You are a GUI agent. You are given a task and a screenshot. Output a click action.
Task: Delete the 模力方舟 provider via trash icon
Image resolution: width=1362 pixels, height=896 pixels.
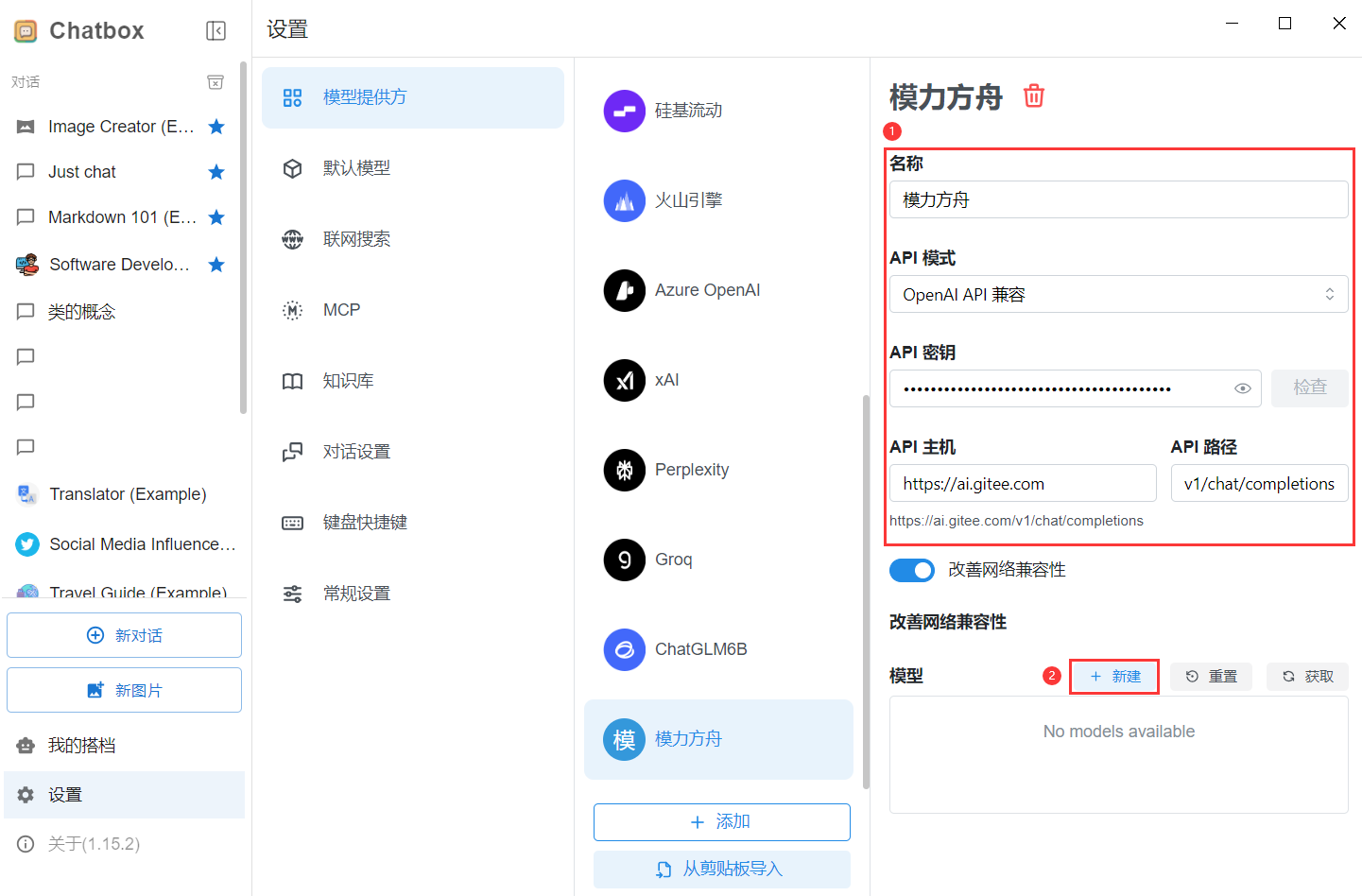[x=1034, y=95]
